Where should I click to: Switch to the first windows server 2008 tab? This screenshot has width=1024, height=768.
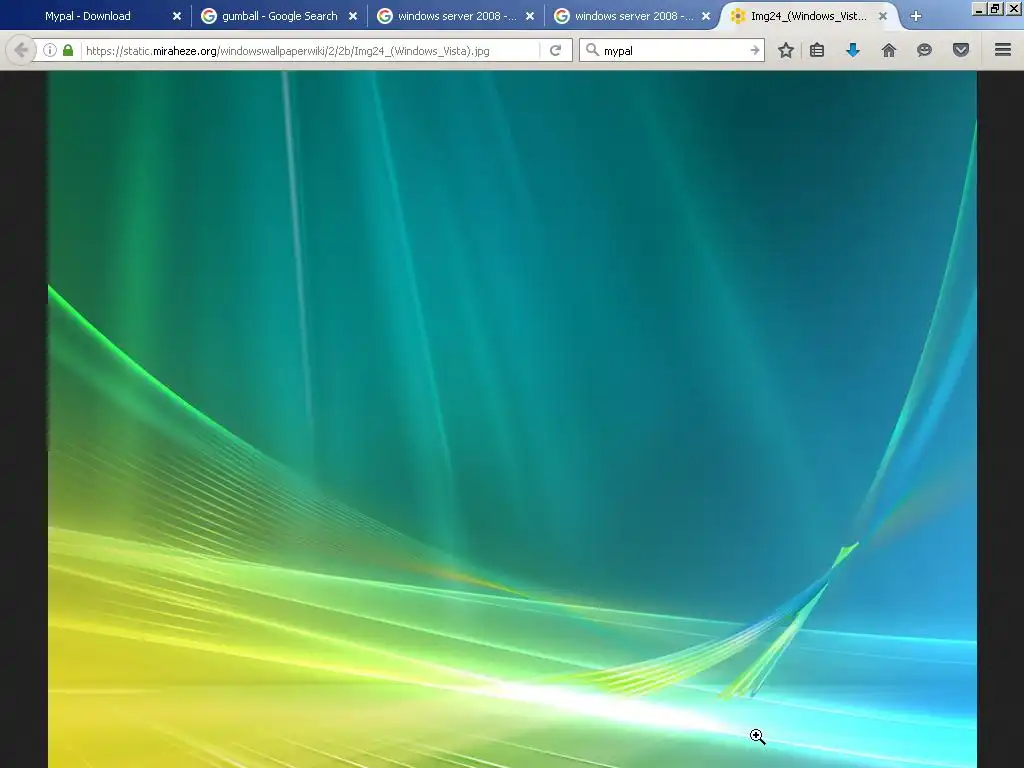[x=456, y=16]
